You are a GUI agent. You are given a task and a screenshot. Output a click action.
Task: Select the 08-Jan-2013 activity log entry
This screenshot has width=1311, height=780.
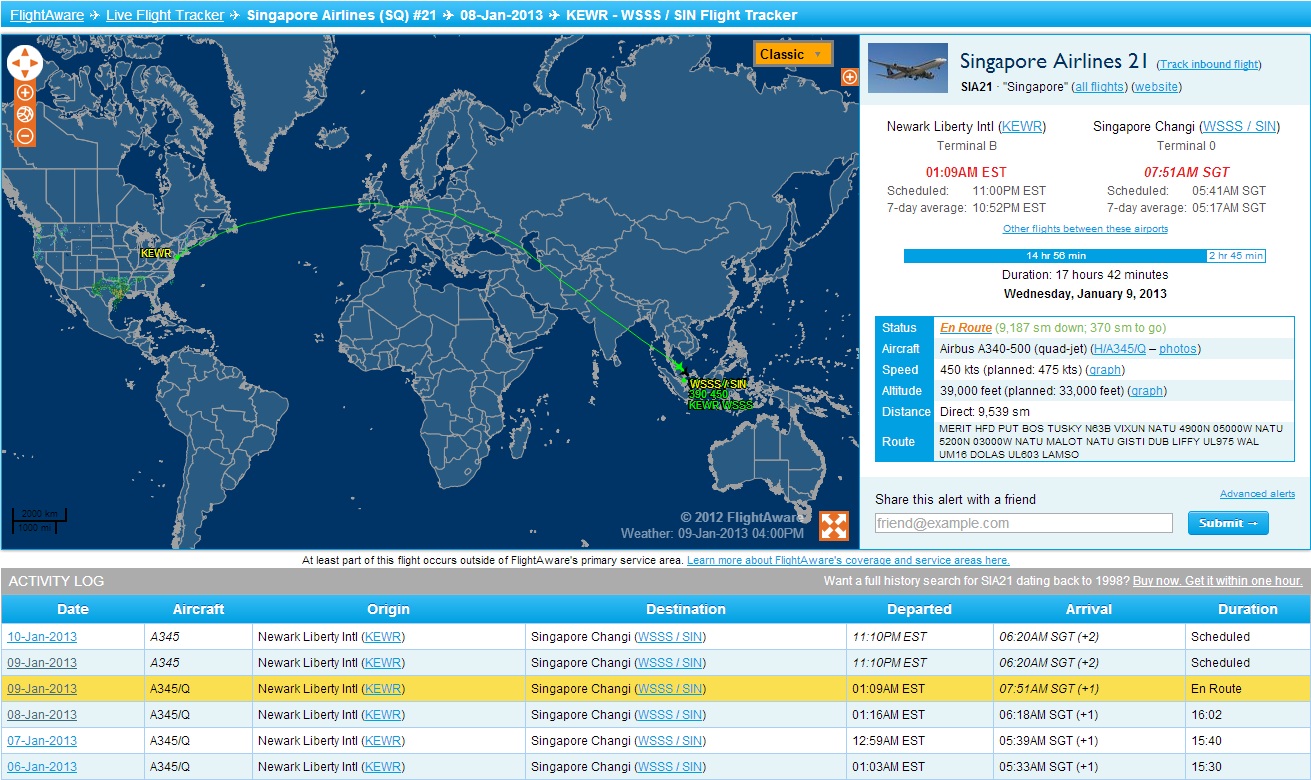pos(42,715)
